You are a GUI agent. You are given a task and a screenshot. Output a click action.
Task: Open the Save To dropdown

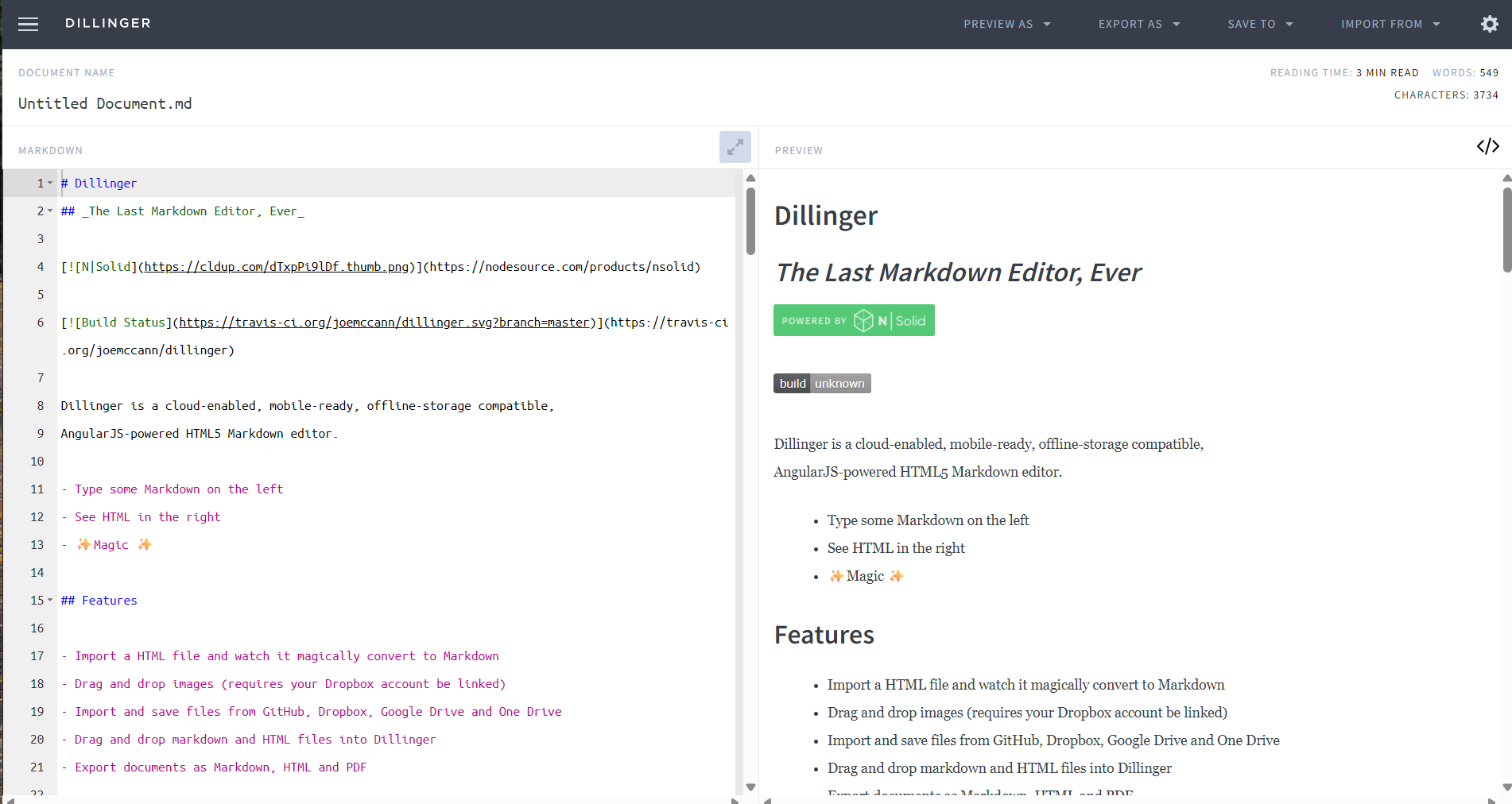coord(1260,24)
